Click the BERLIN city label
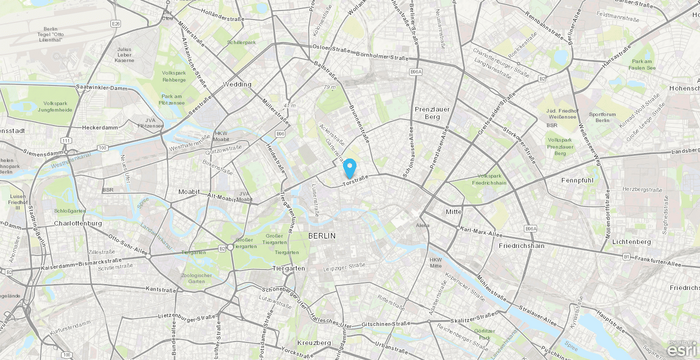The width and height of the screenshot is (700, 360). tap(322, 235)
